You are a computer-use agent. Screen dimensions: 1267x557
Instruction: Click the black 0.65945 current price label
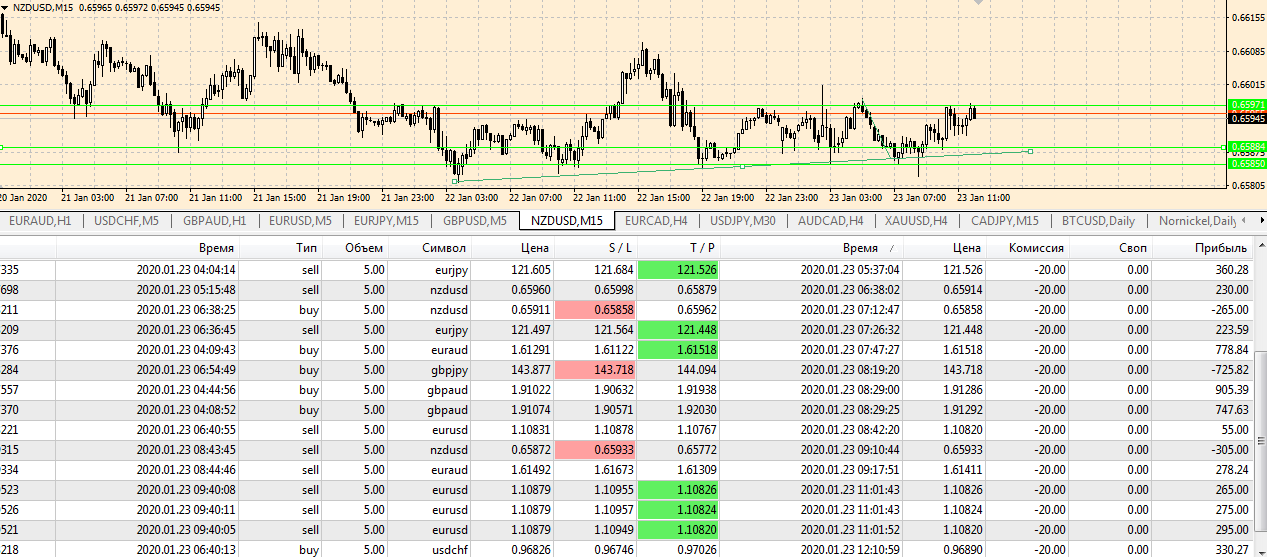(x=1246, y=118)
